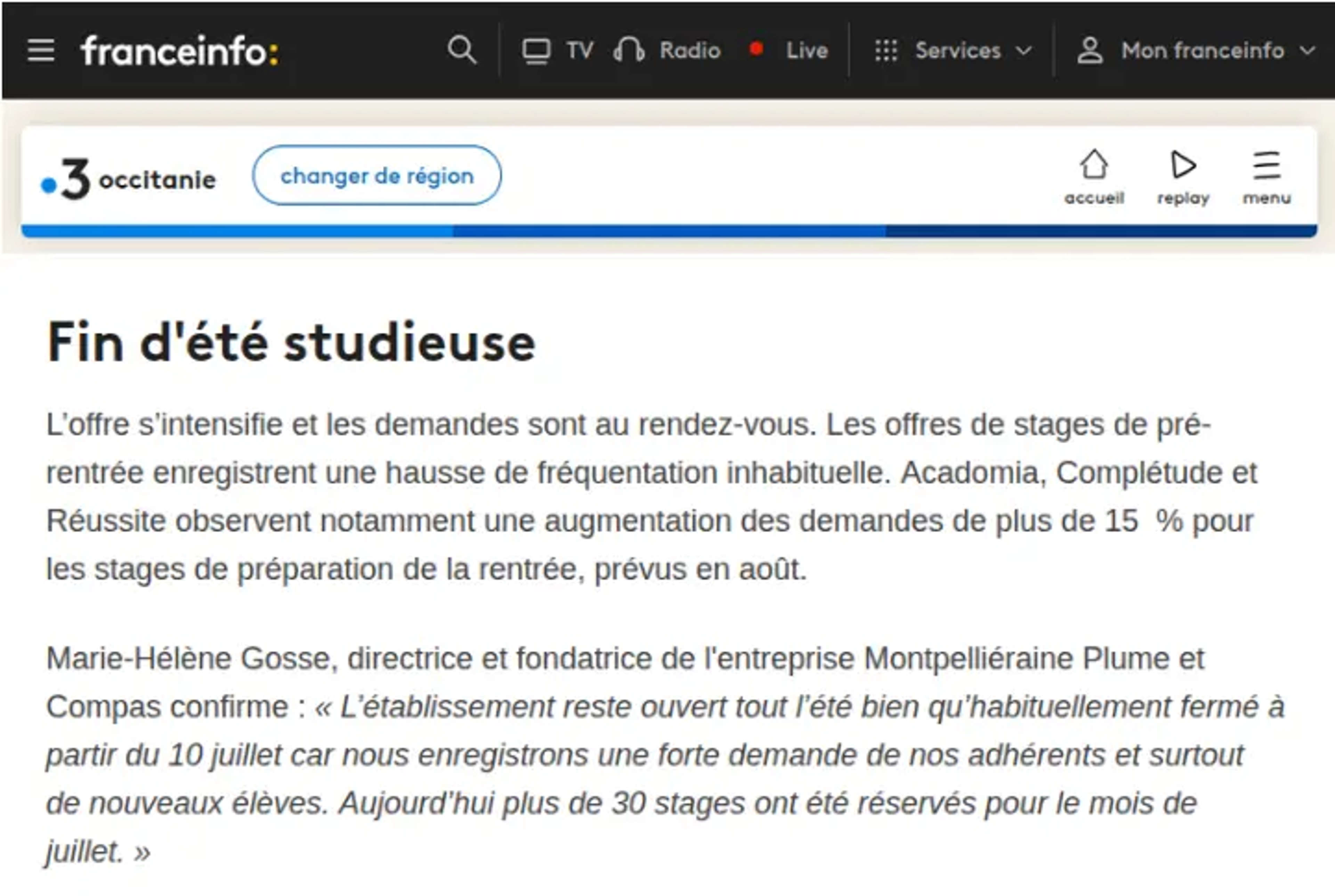Click the TV screen icon
The image size is (1335, 896).
(536, 51)
